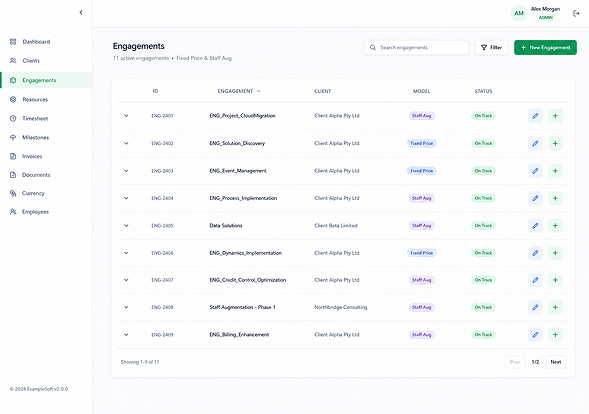
Task: Open the Filter options
Action: coord(491,47)
